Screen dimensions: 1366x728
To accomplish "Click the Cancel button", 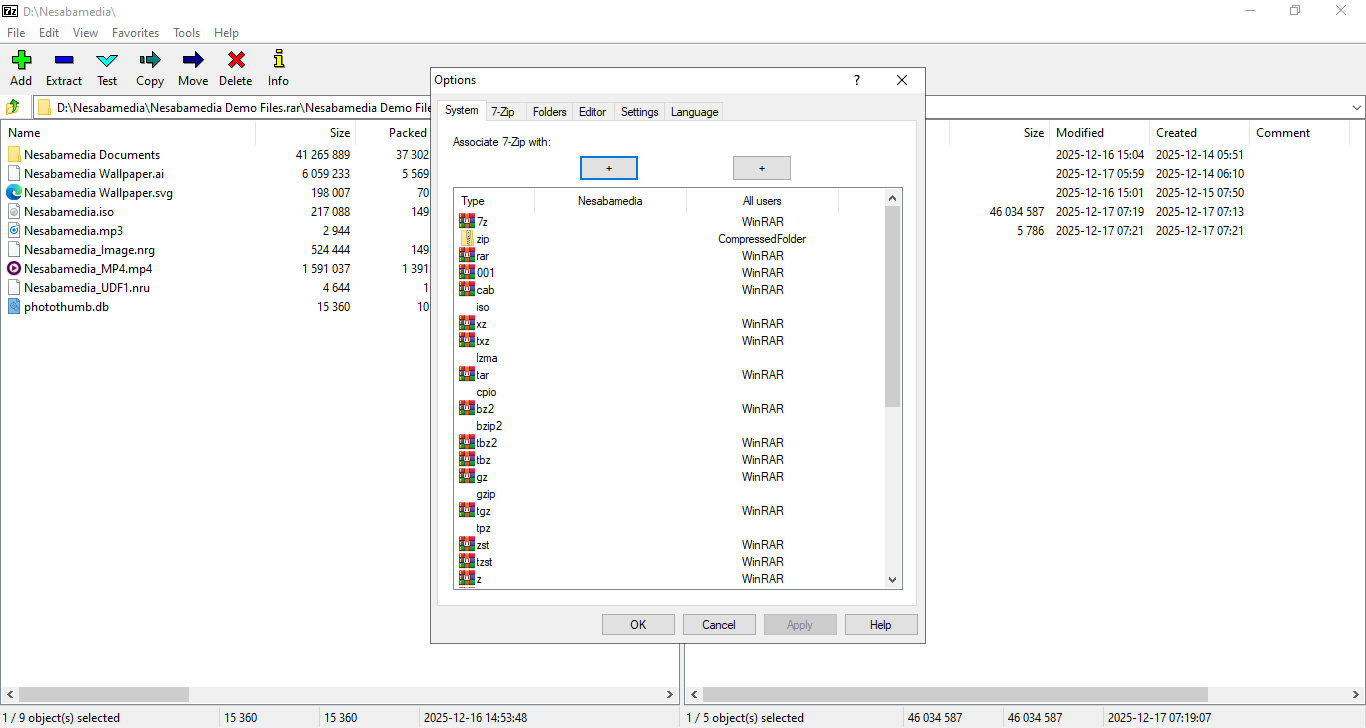I will click(x=719, y=625).
